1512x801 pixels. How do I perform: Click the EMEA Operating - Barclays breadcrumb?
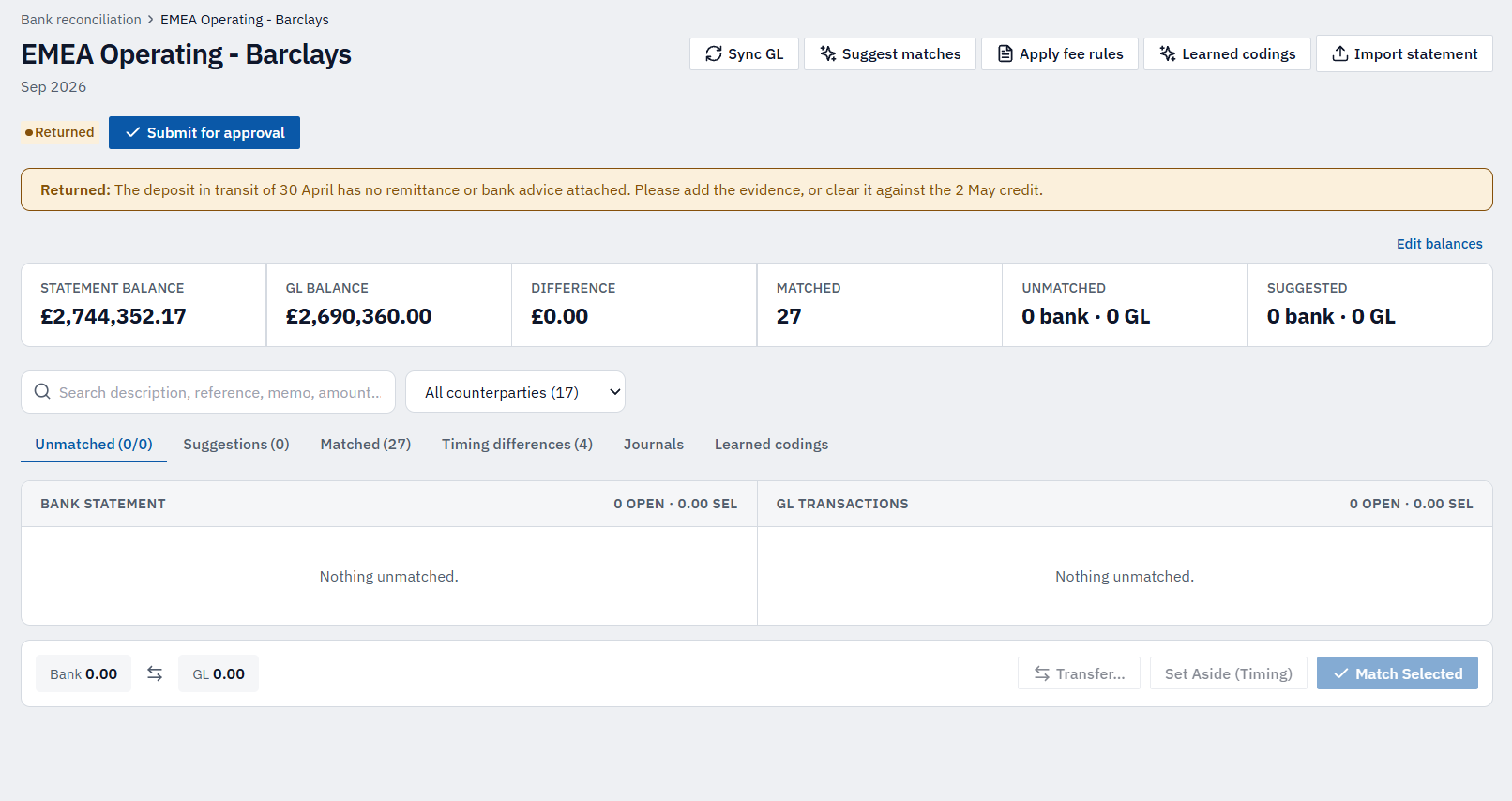pyautogui.click(x=245, y=20)
